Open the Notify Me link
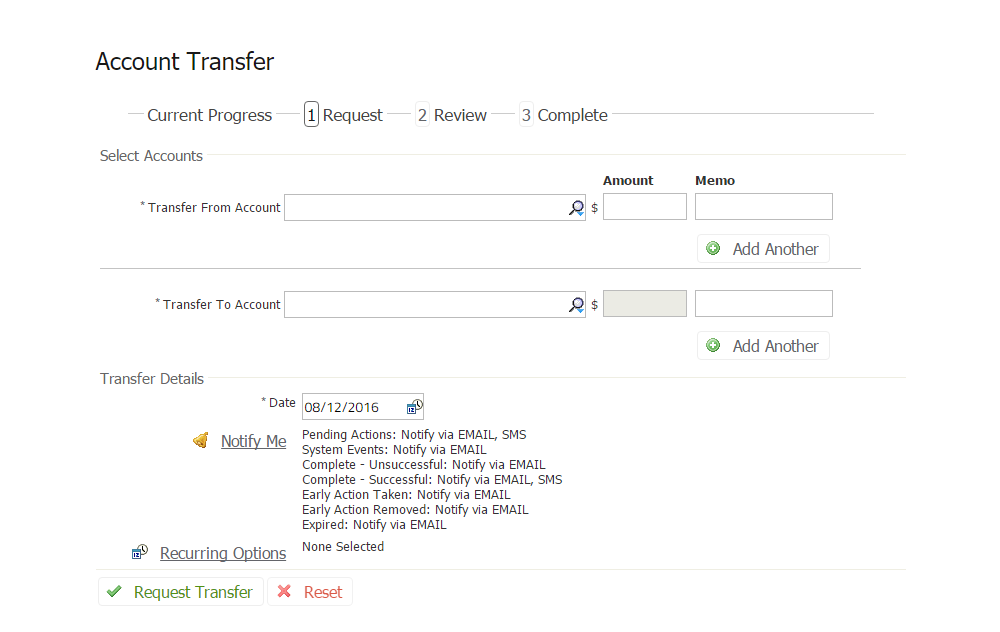 253,441
